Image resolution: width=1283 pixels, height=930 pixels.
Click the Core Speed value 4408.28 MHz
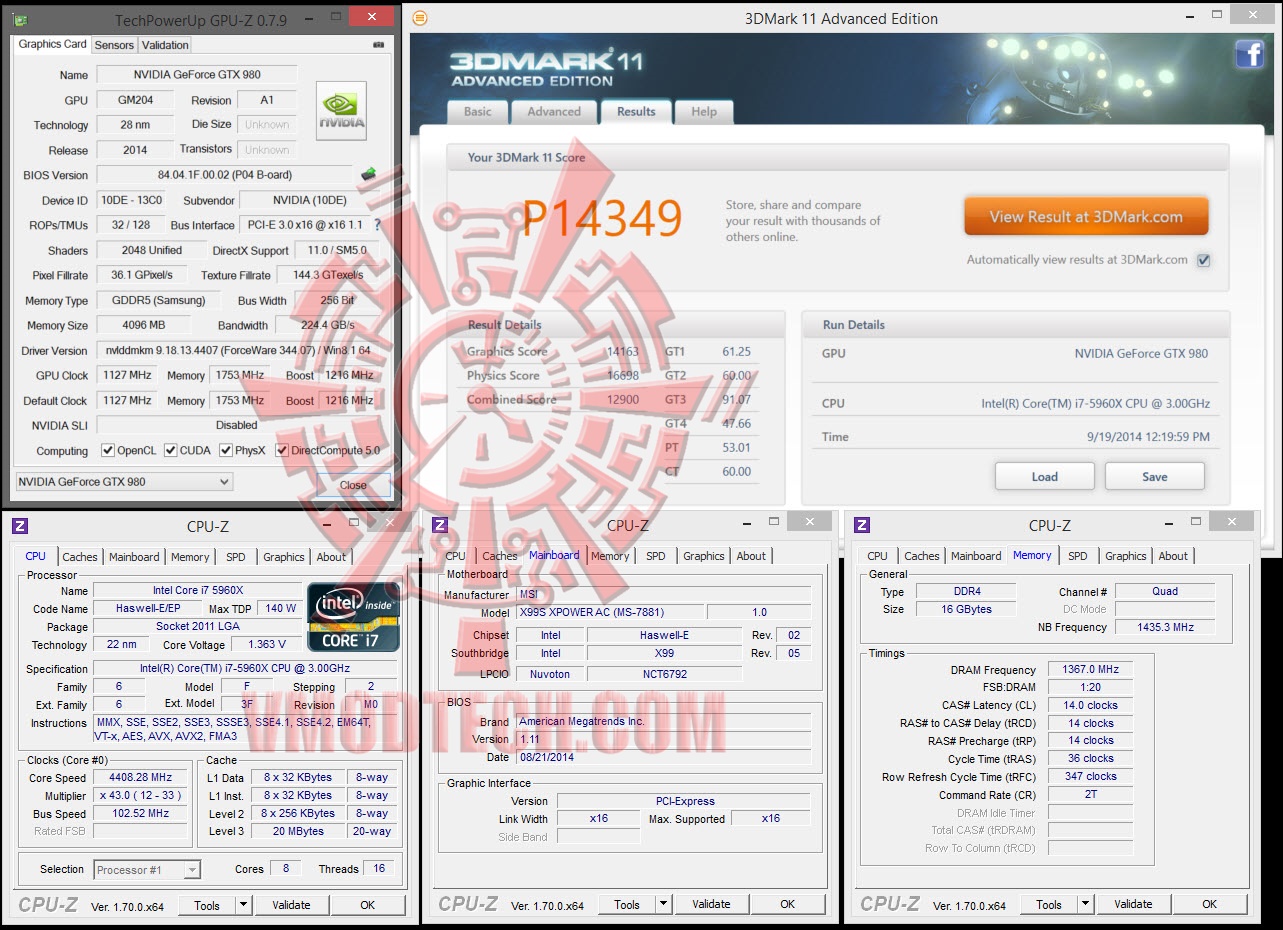click(x=142, y=777)
